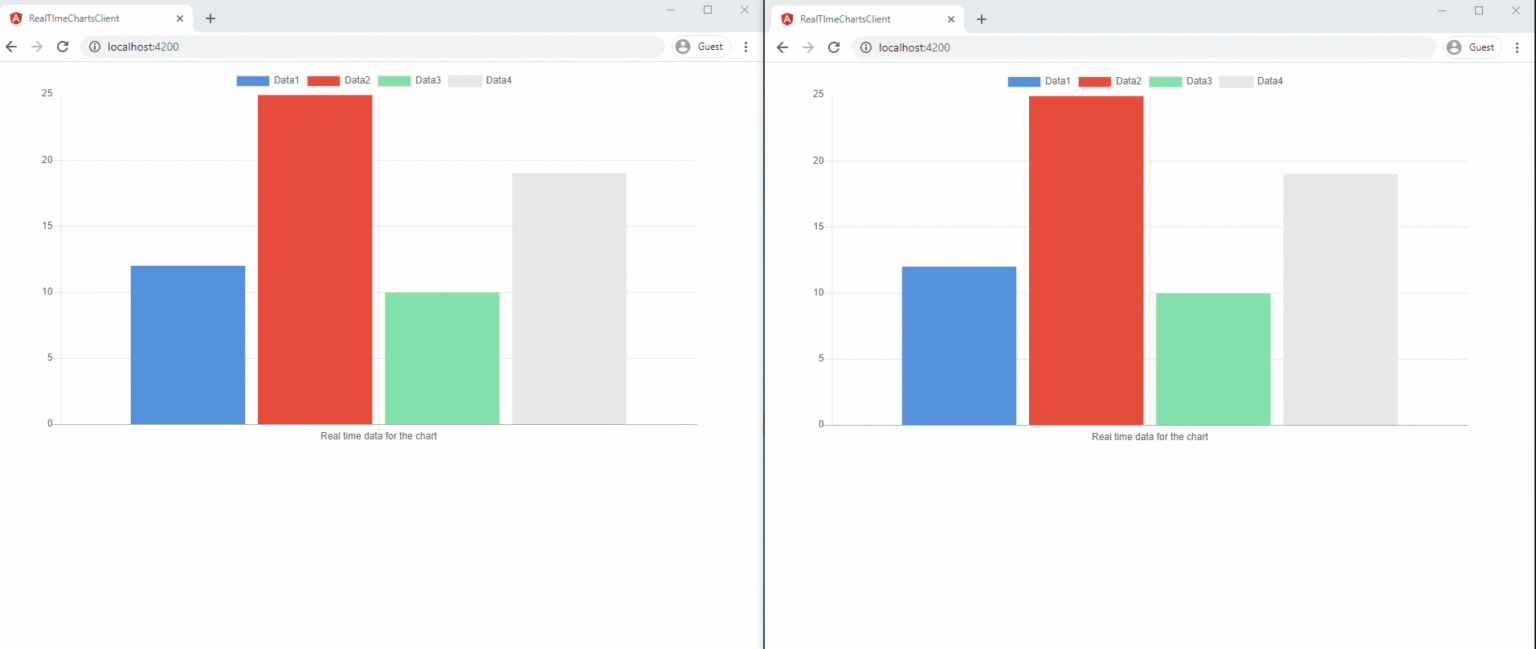Image resolution: width=1536 pixels, height=649 pixels.
Task: Reload the page in the left browser window
Action: 62,47
